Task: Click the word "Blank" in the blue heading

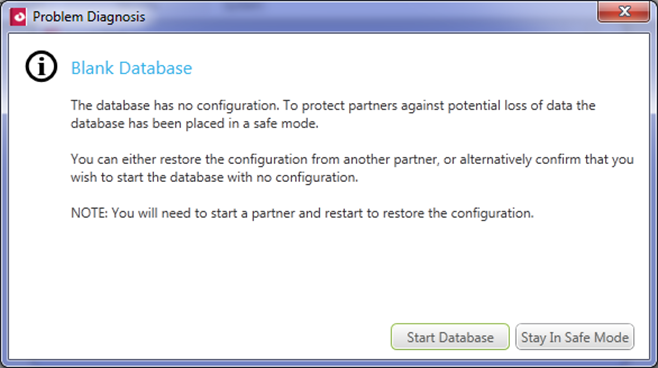Action: coord(92,68)
